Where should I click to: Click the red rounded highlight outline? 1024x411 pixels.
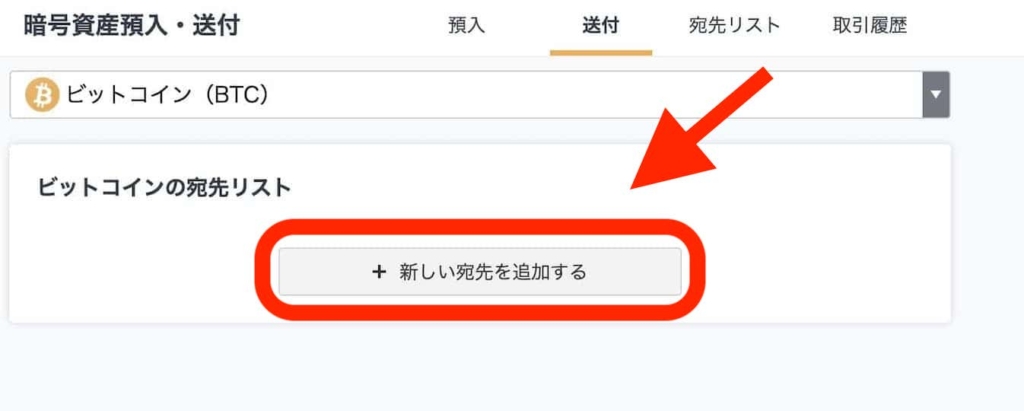(x=480, y=270)
